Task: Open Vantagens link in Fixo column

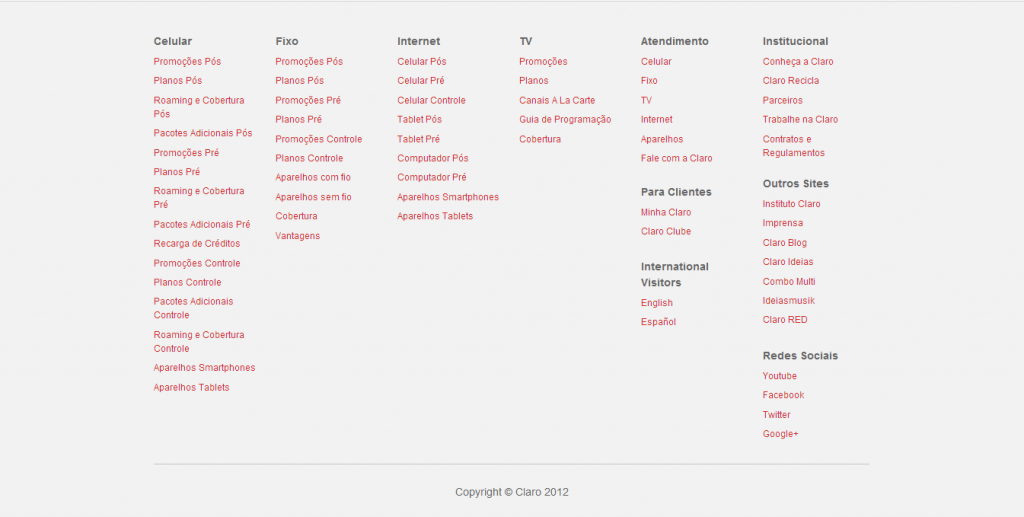Action: [x=298, y=235]
